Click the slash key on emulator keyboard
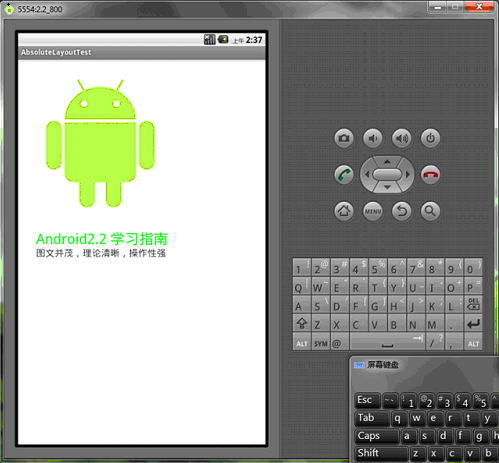 point(435,342)
